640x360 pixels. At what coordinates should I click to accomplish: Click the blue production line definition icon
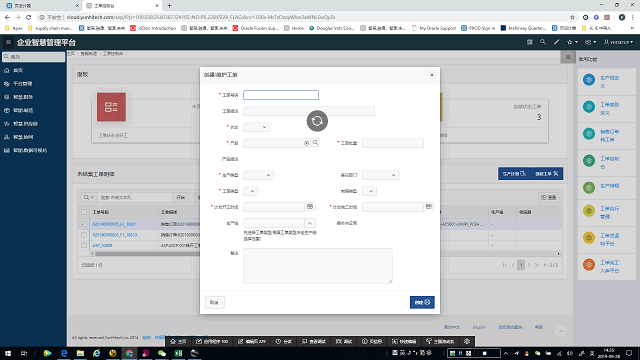[589, 80]
